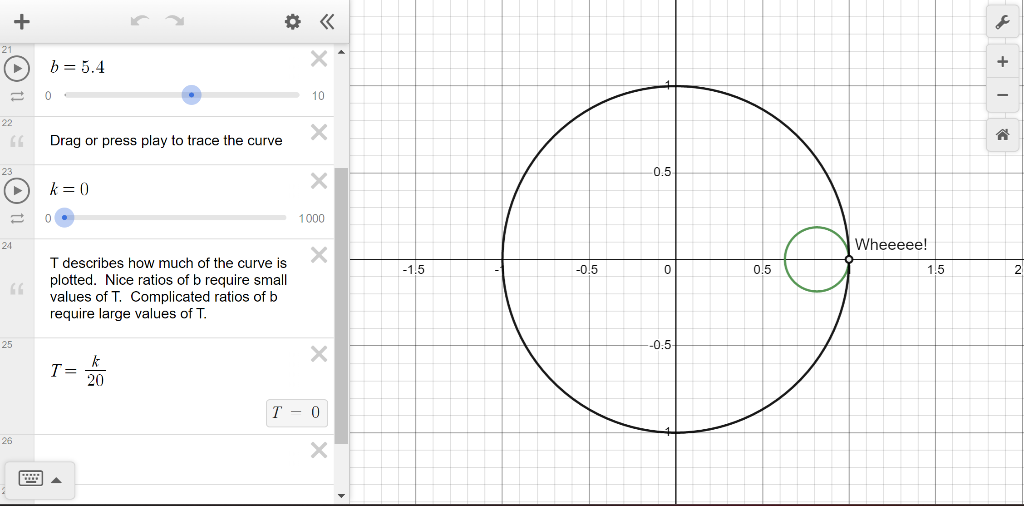This screenshot has width=1024, height=506.
Task: Click the 'T describes how much' note text
Action: coord(168,289)
